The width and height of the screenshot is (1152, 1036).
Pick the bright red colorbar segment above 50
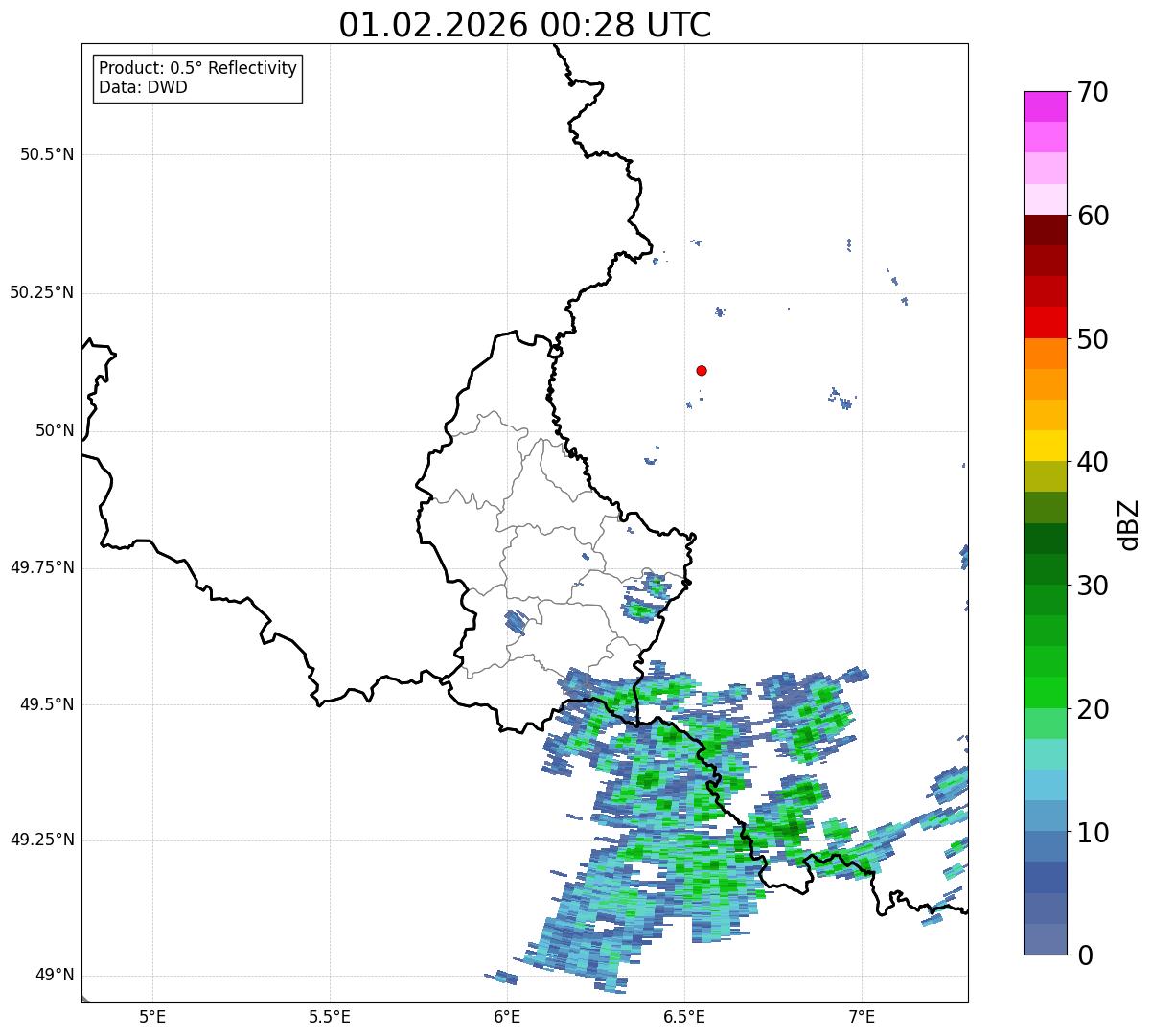[x=1044, y=323]
